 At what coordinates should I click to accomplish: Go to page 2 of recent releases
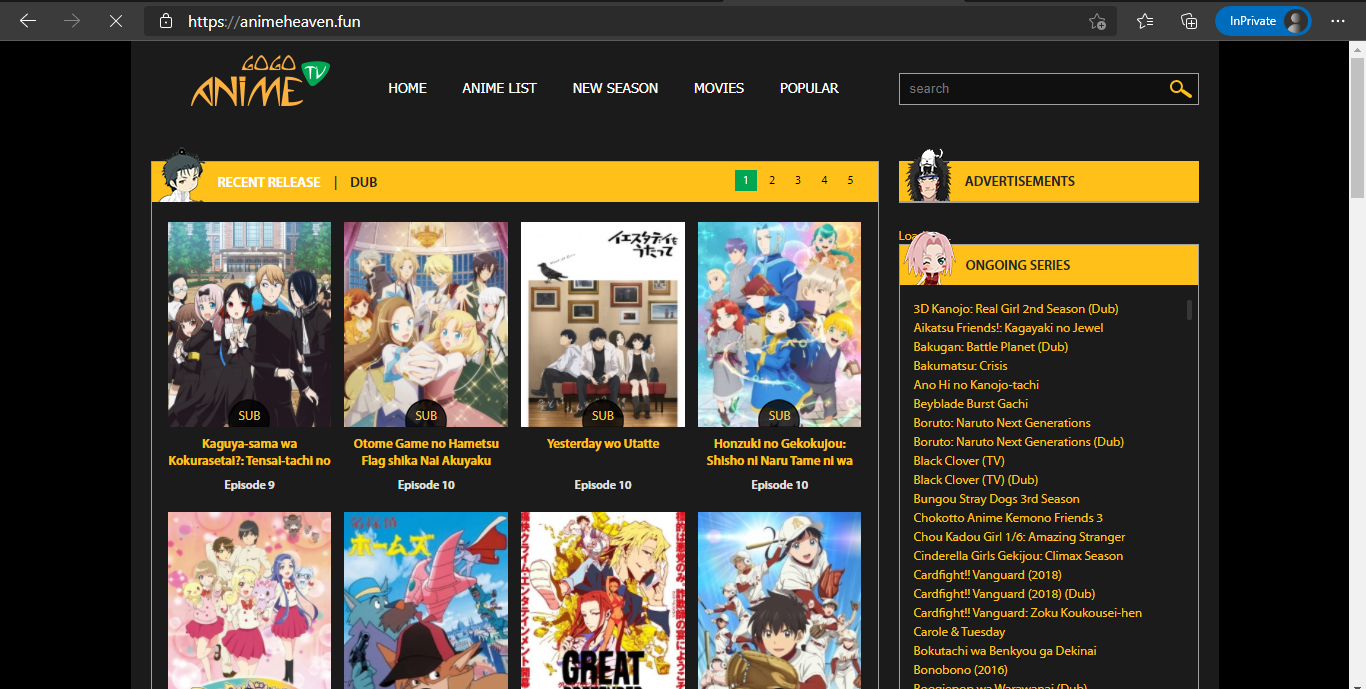[772, 180]
